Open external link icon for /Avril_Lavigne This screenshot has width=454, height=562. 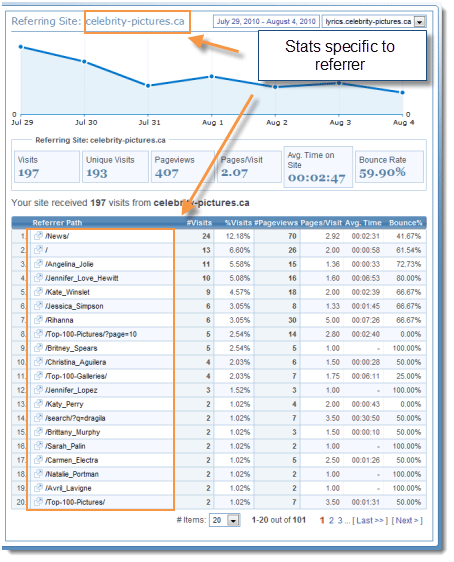[38, 487]
